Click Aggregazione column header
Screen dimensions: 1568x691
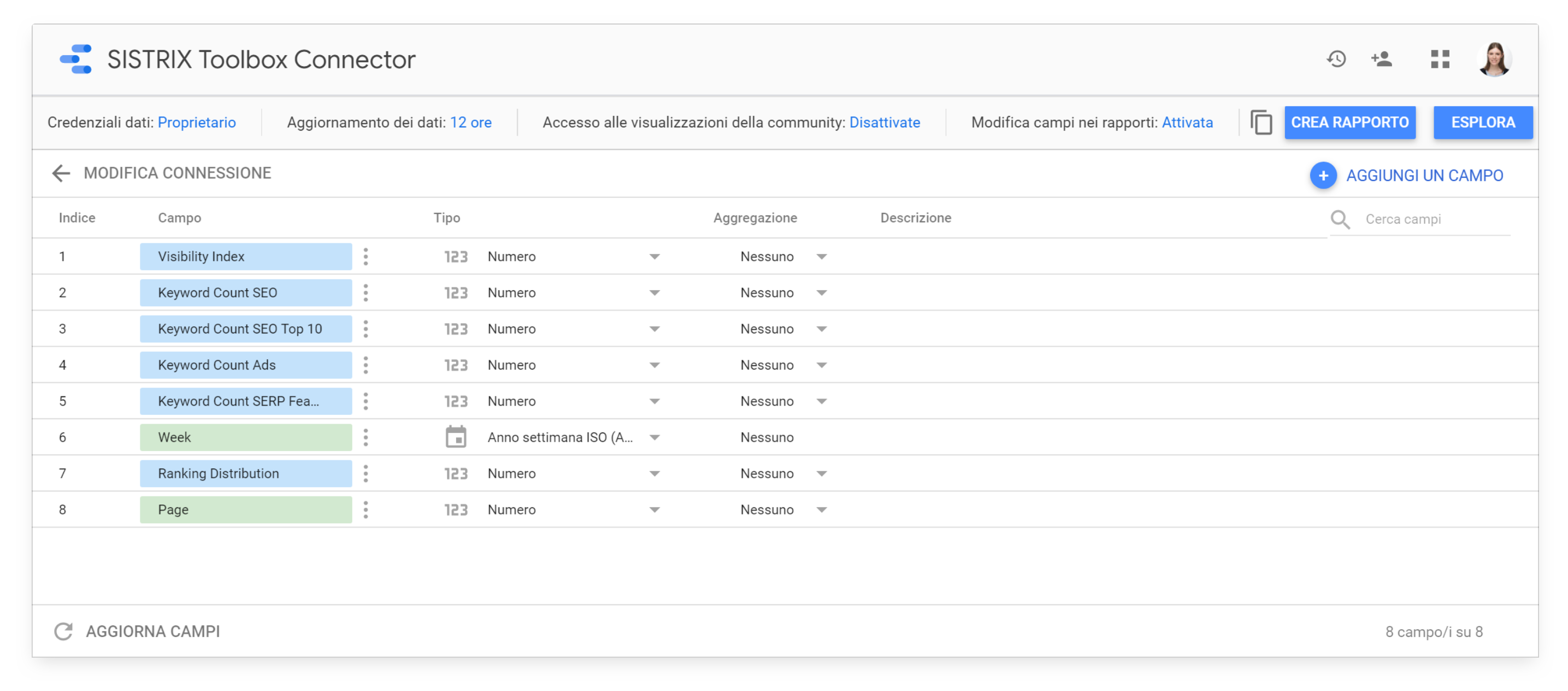point(755,218)
